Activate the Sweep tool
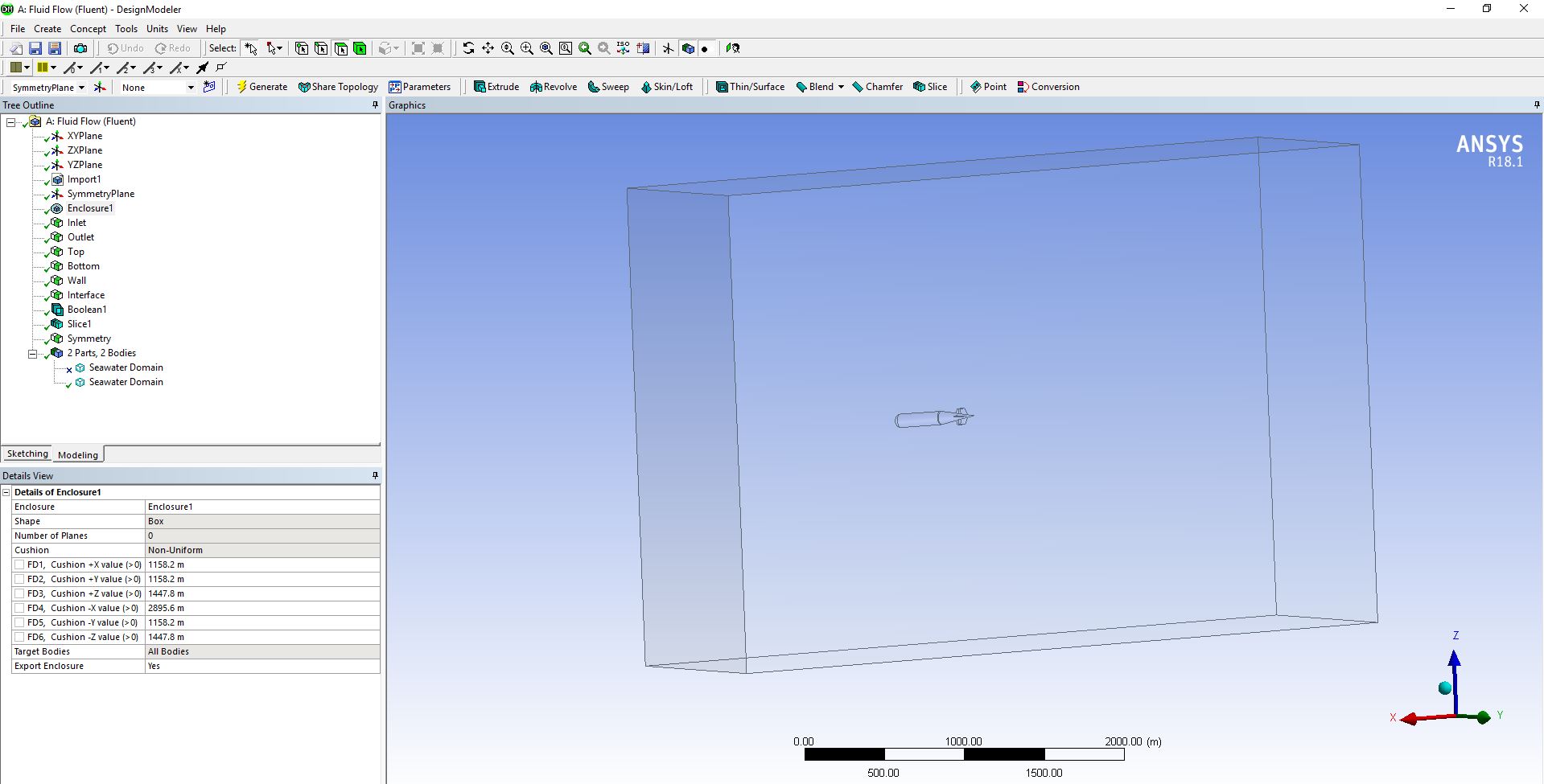Image resolution: width=1544 pixels, height=784 pixels. click(608, 87)
